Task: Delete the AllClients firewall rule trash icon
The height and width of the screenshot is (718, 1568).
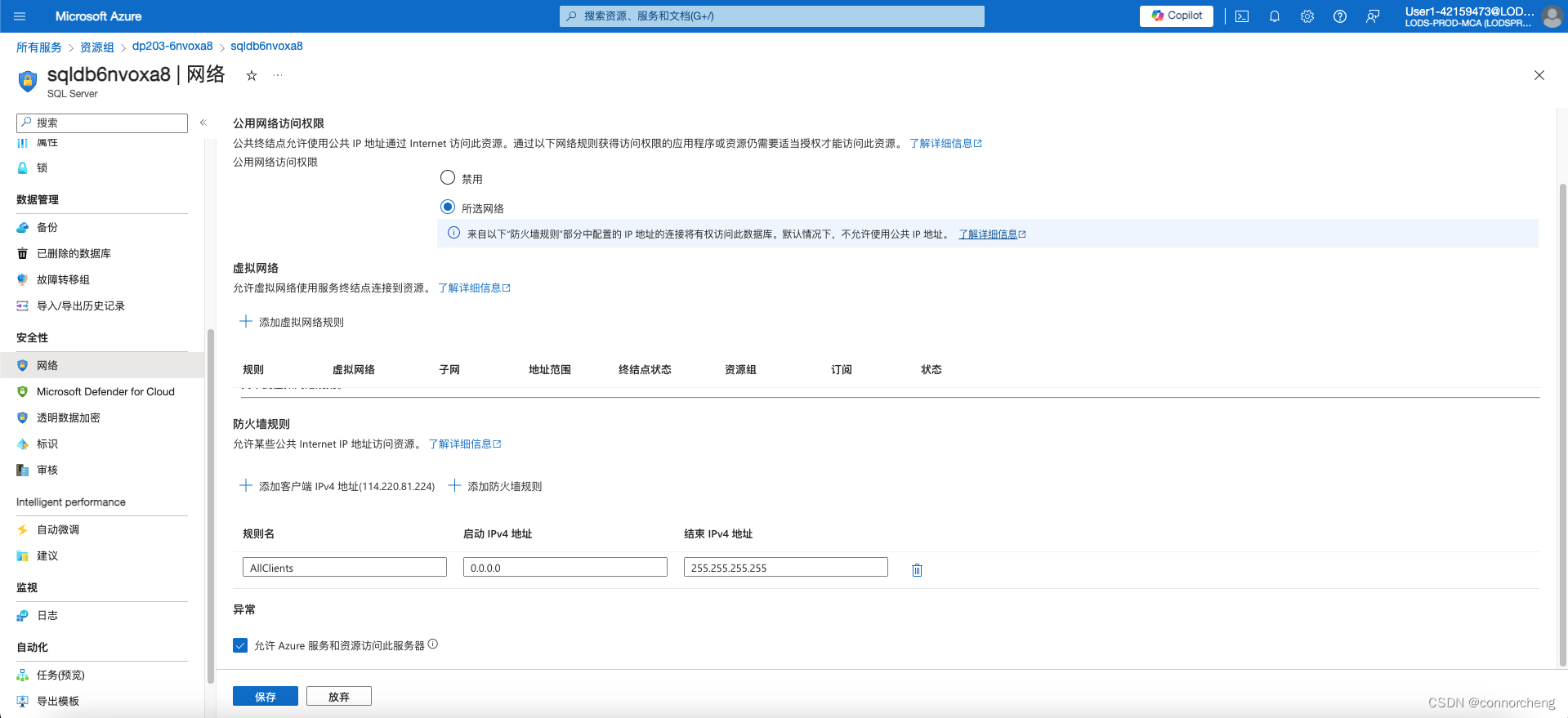Action: (917, 569)
